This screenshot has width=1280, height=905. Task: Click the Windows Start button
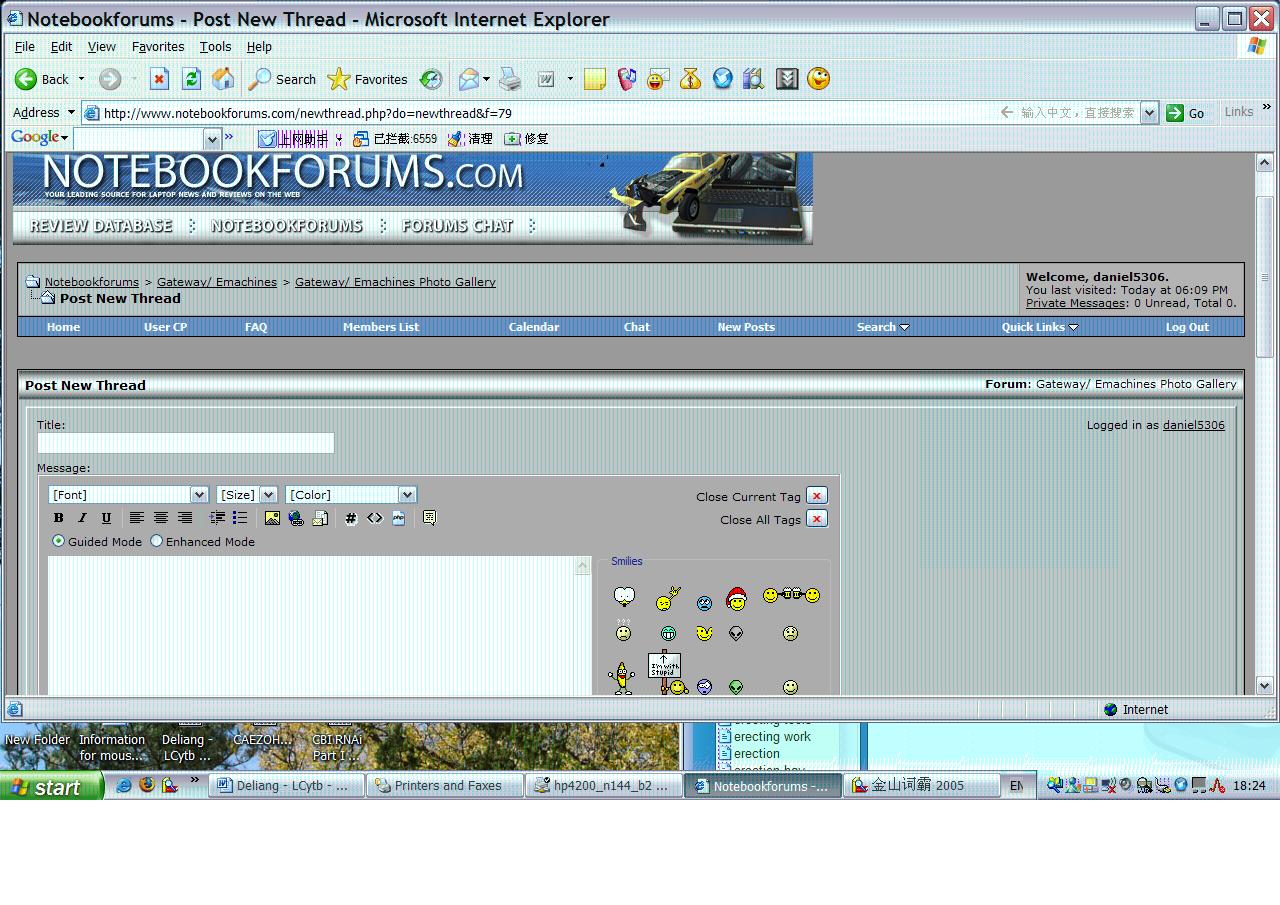pyautogui.click(x=51, y=787)
